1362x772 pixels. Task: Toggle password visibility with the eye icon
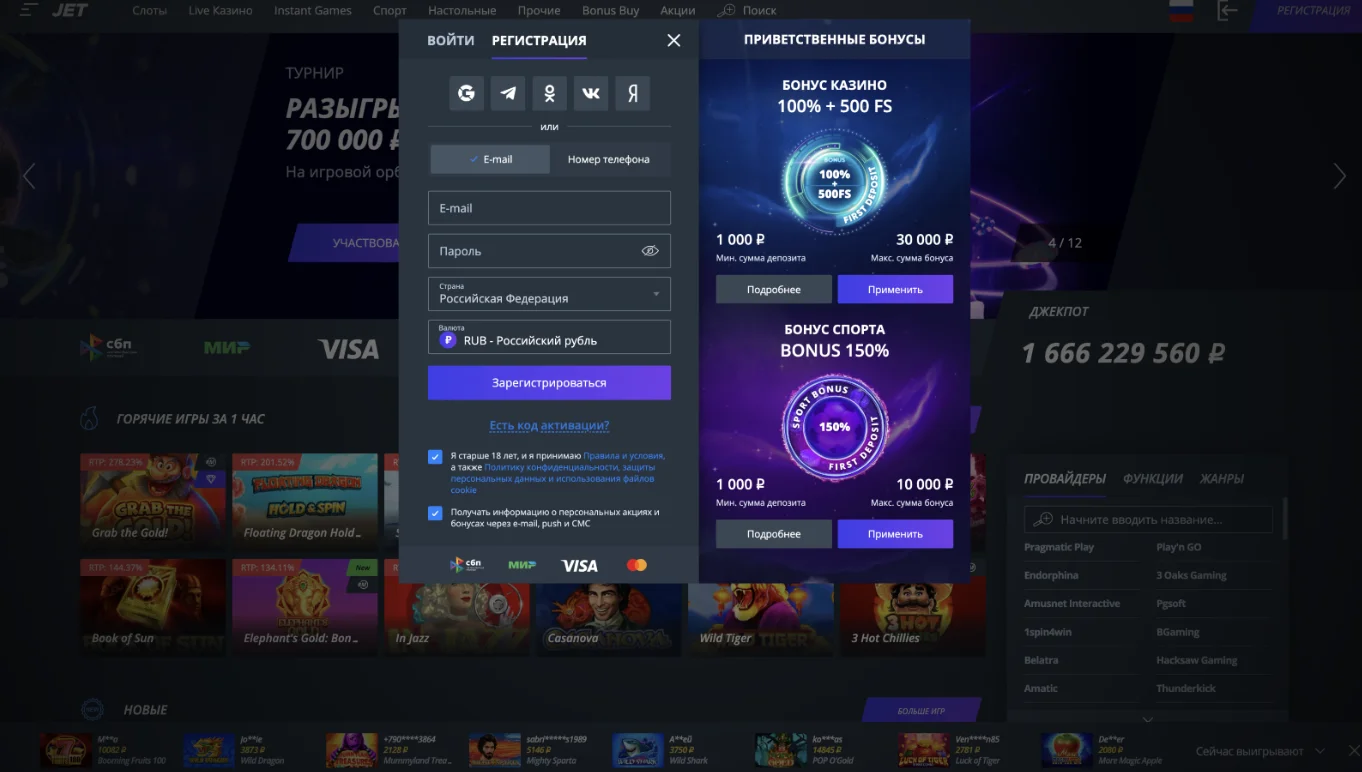(x=650, y=251)
